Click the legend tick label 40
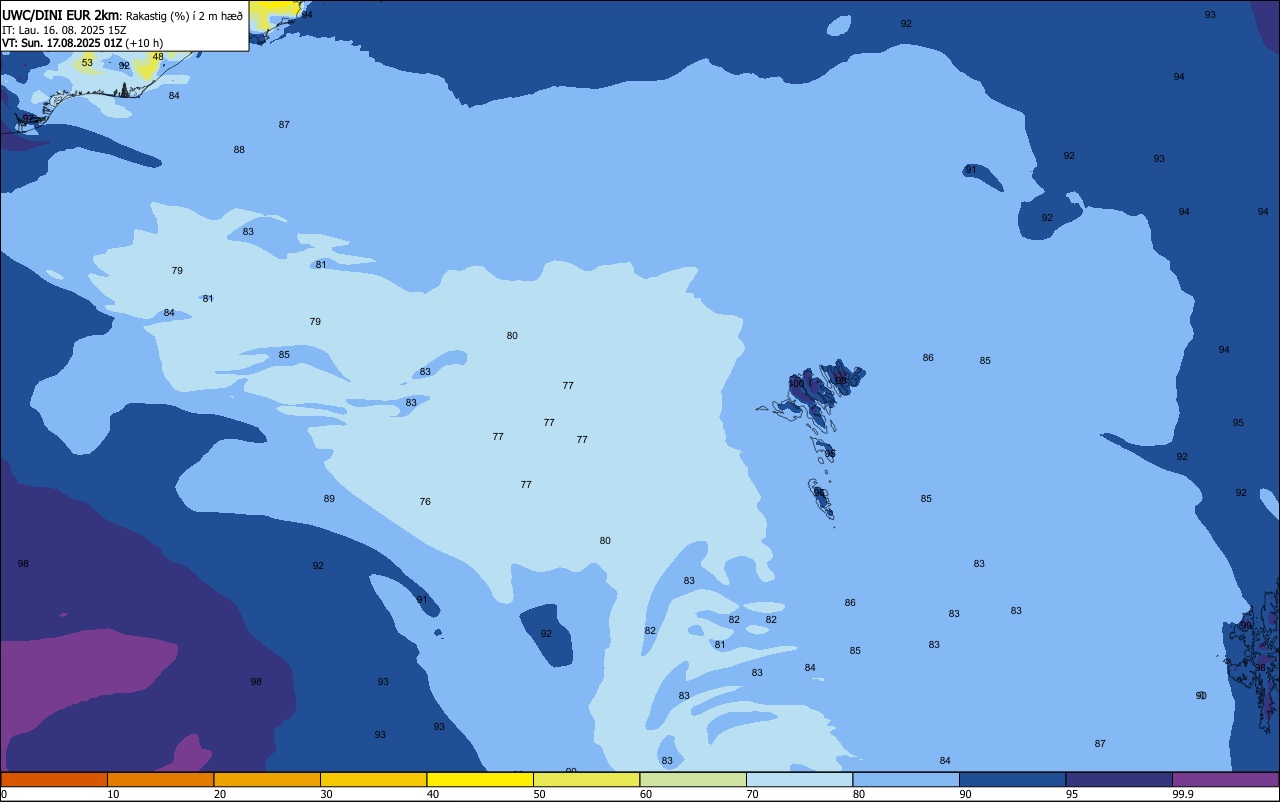Image resolution: width=1280 pixels, height=802 pixels. pos(433,794)
